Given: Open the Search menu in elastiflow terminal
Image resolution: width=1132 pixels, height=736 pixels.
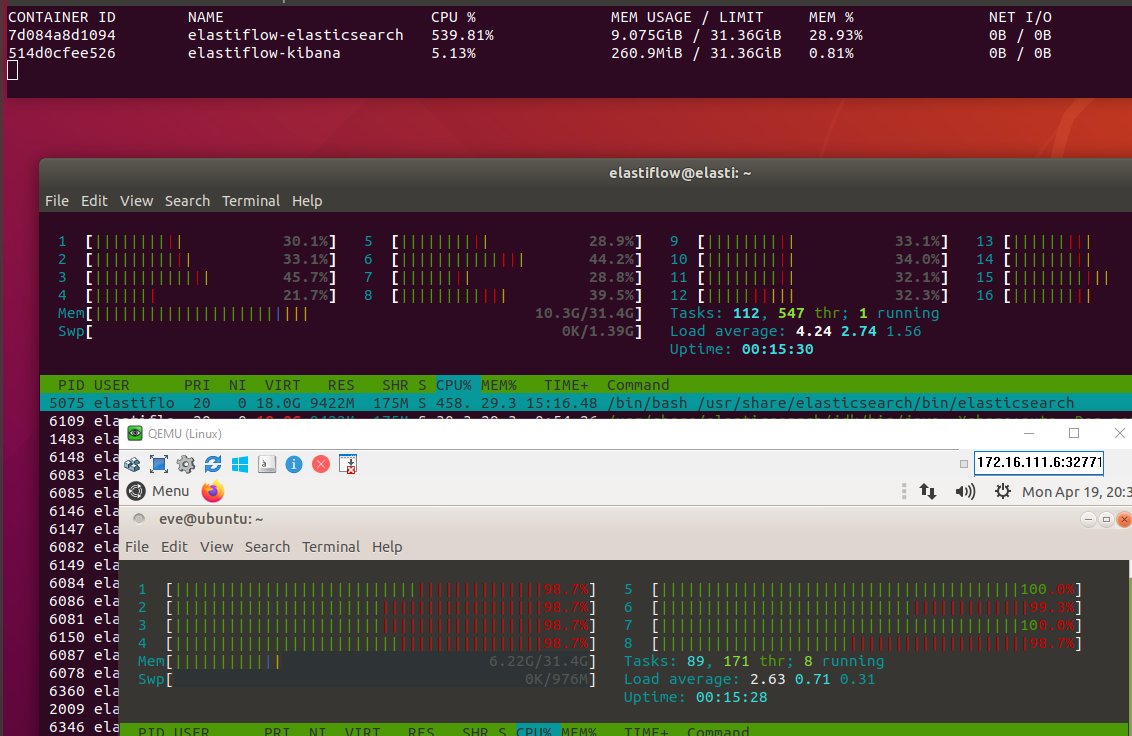Looking at the screenshot, I should (187, 200).
